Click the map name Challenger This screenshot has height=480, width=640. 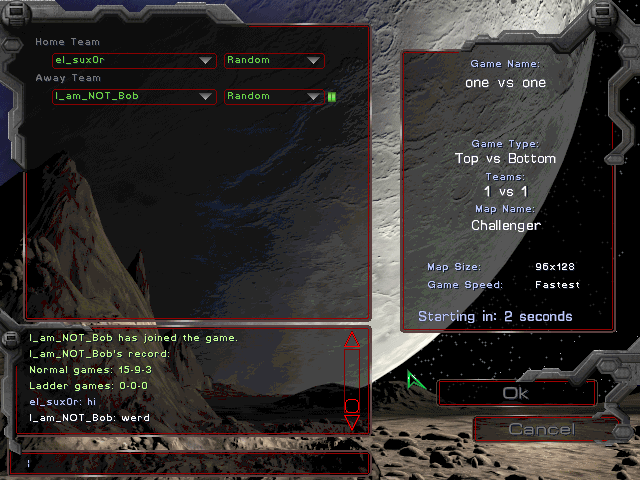pyautogui.click(x=505, y=226)
